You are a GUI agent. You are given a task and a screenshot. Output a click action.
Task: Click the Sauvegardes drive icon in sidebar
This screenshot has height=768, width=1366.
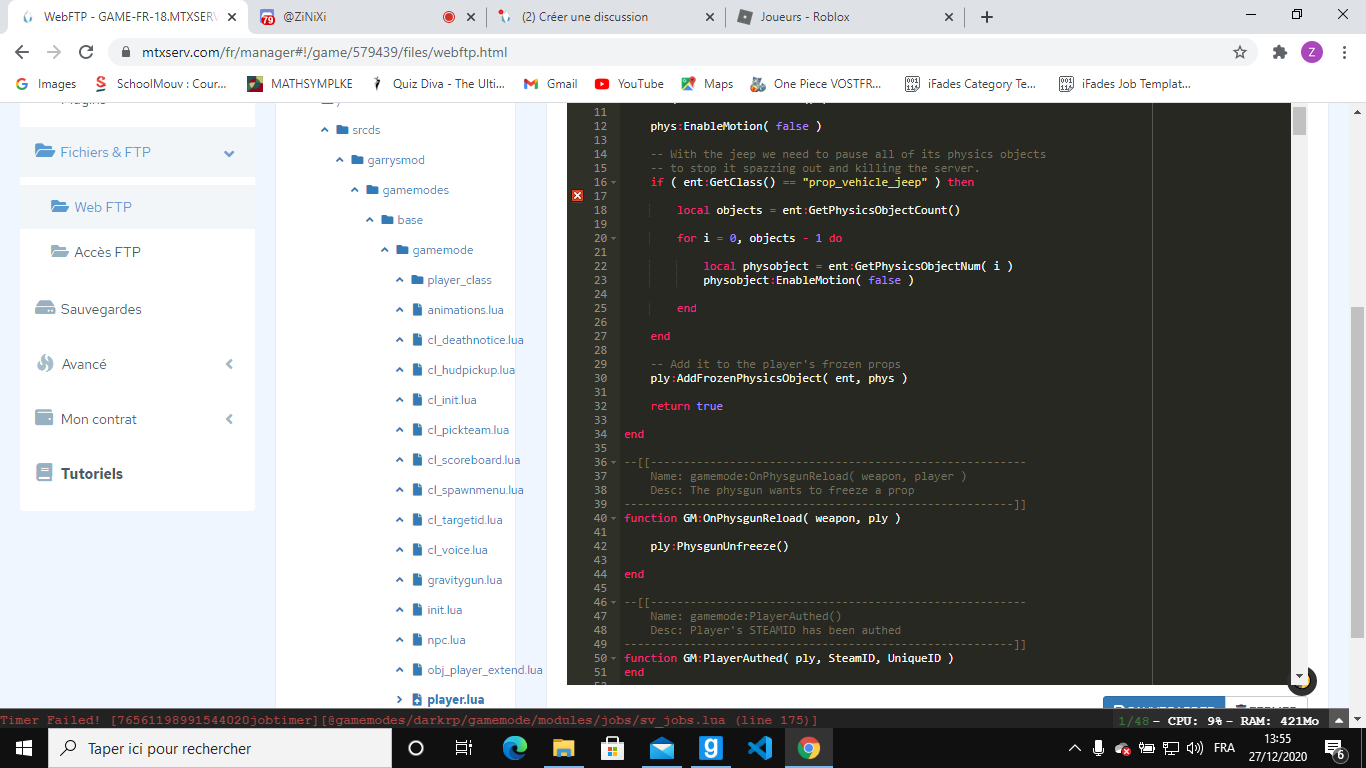pyautogui.click(x=45, y=309)
